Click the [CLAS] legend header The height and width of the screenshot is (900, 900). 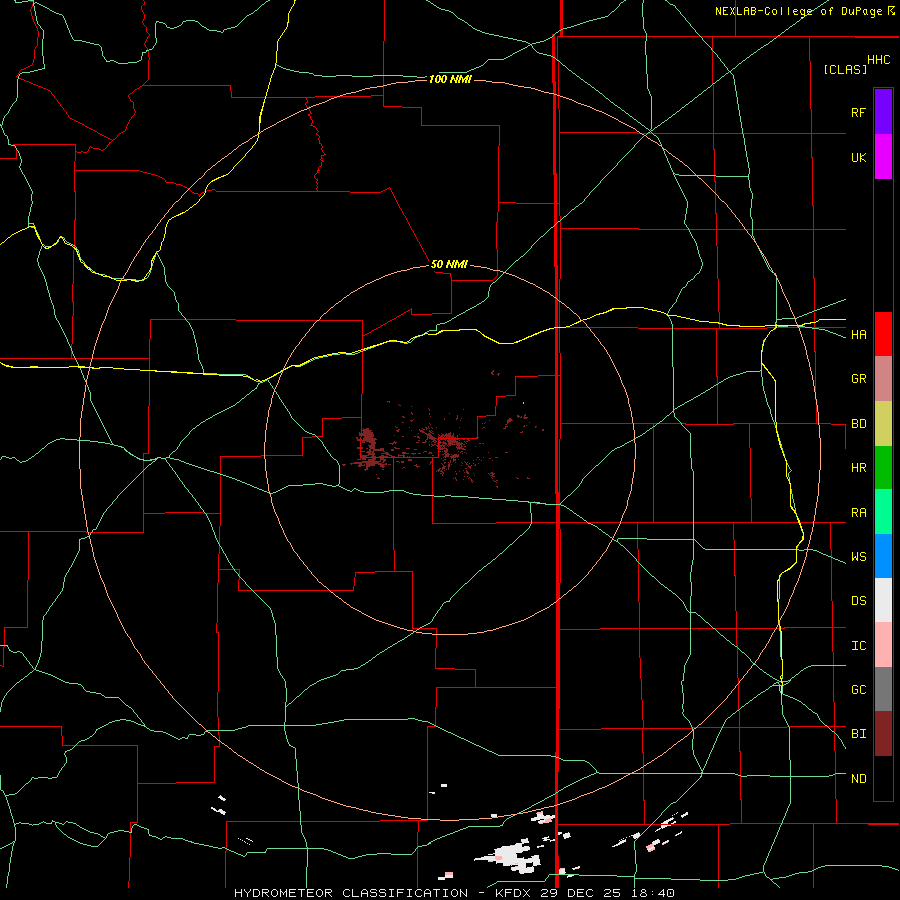point(845,69)
